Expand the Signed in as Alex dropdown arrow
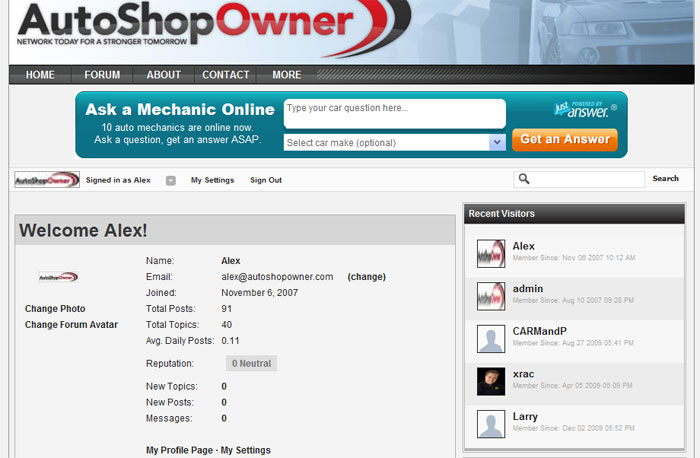The image size is (700, 458). pyautogui.click(x=171, y=180)
